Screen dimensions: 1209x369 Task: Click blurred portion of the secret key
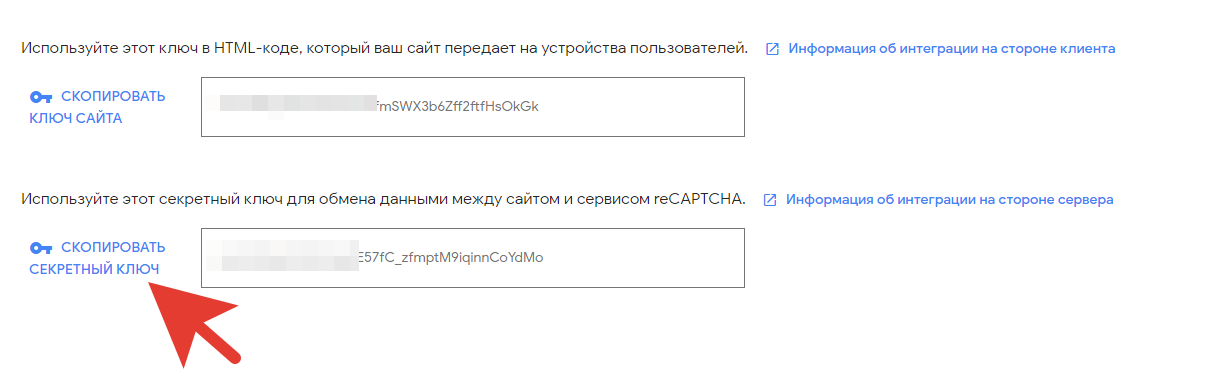(x=289, y=257)
